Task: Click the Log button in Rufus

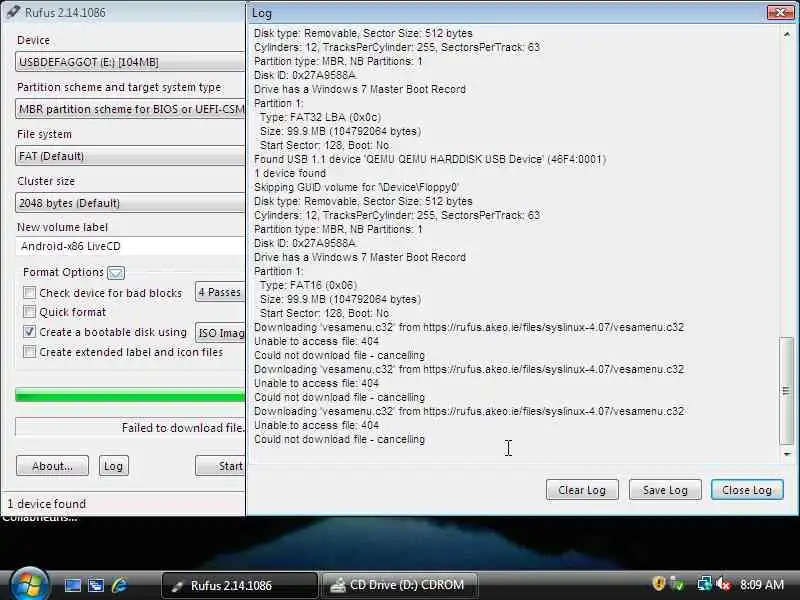Action: pos(113,466)
